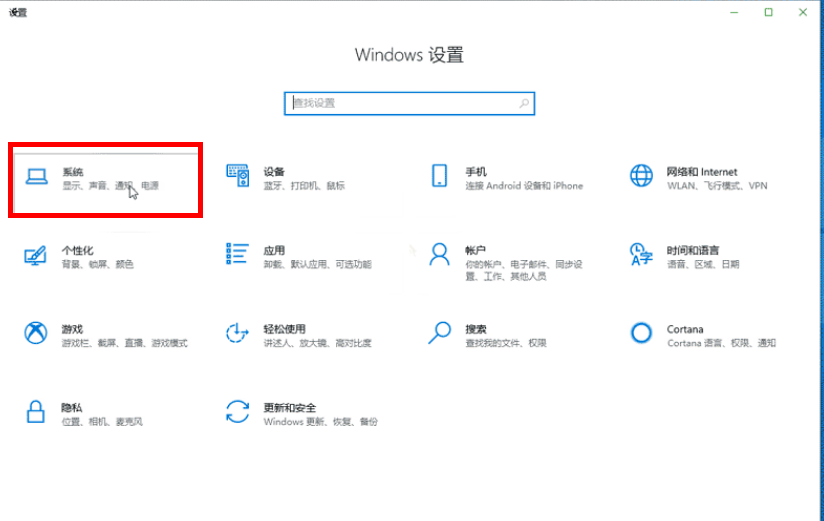Image resolution: width=824 pixels, height=521 pixels.
Task: Click the "WLAN、飞行模式、VPN" description text
Action: 717,186
